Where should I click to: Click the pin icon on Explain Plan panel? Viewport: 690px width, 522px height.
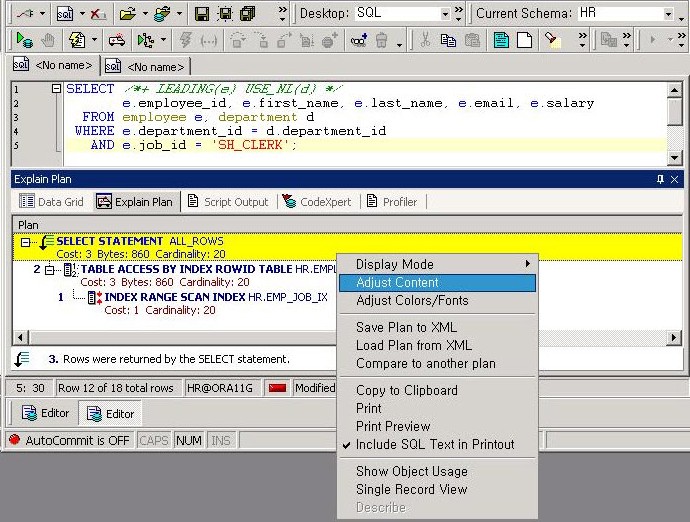(x=660, y=179)
